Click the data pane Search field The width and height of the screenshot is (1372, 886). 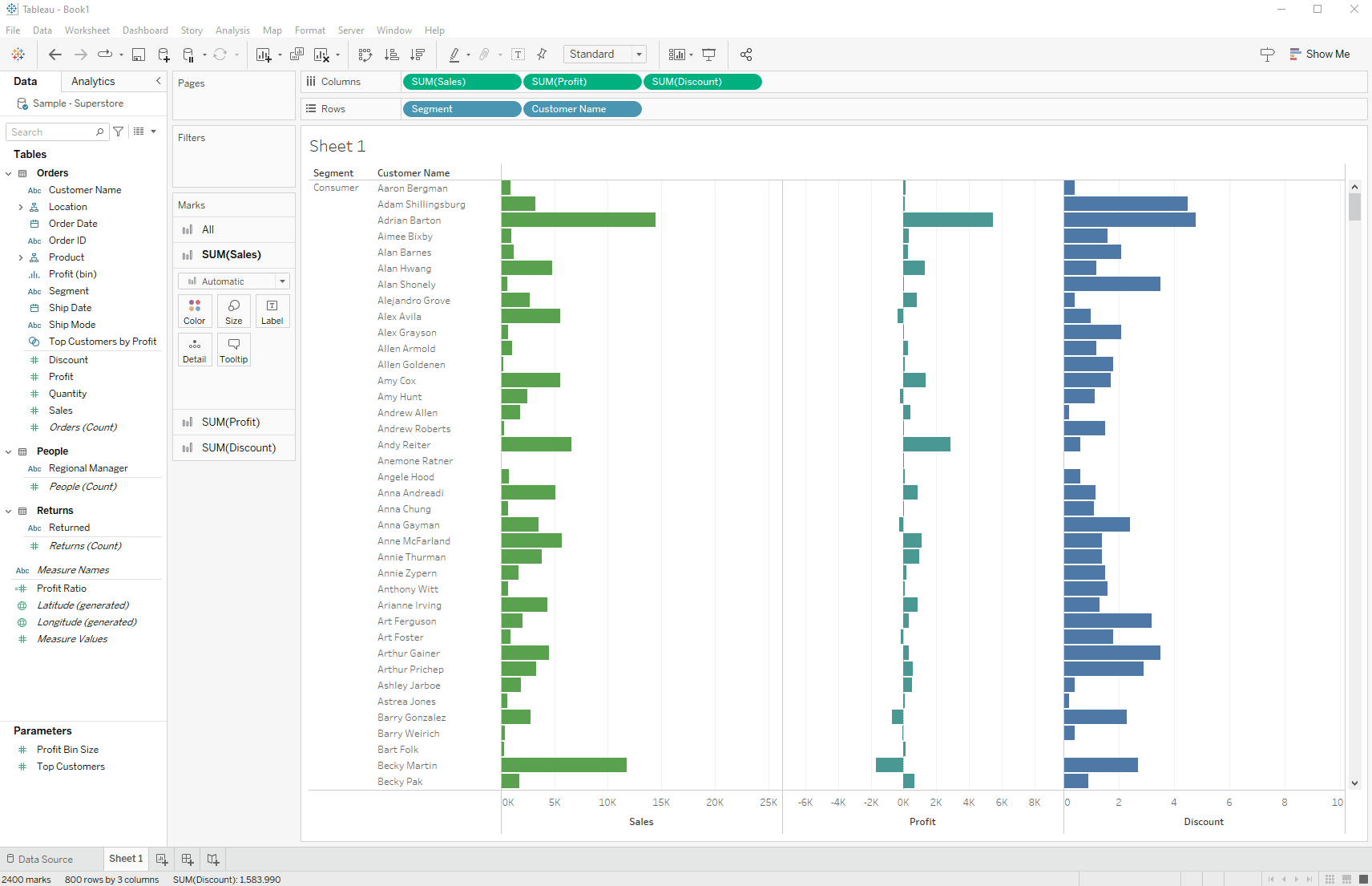click(x=52, y=132)
